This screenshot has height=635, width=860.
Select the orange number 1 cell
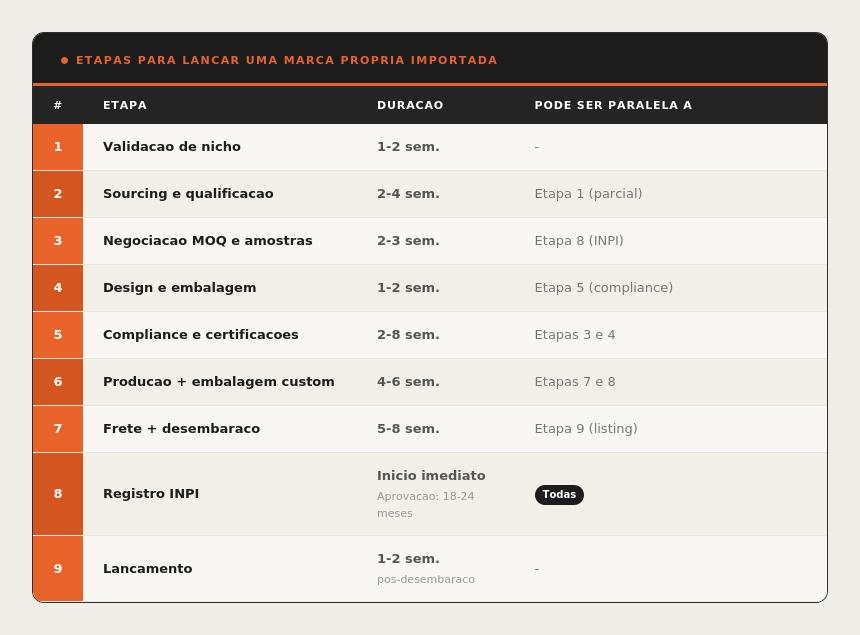coord(58,147)
